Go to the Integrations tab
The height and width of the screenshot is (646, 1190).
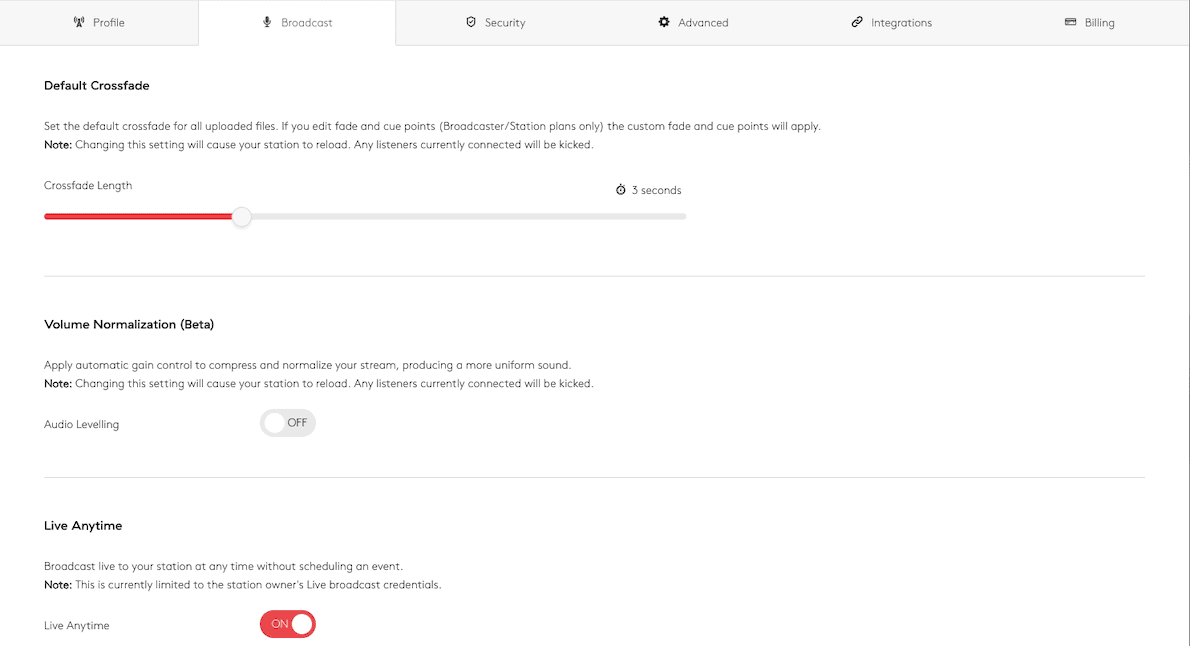click(901, 23)
